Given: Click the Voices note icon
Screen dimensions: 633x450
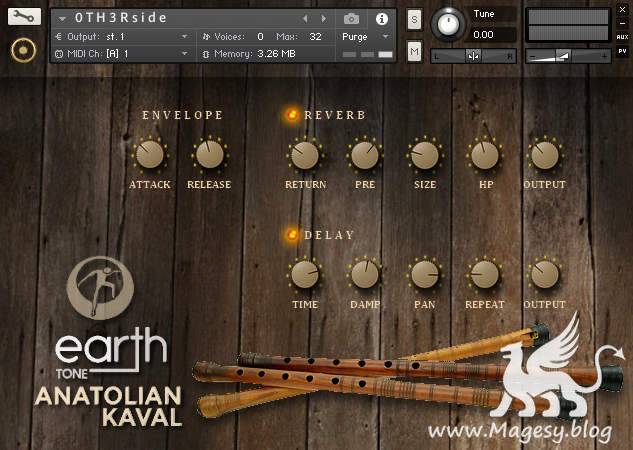Looking at the screenshot, I should pyautogui.click(x=206, y=37).
